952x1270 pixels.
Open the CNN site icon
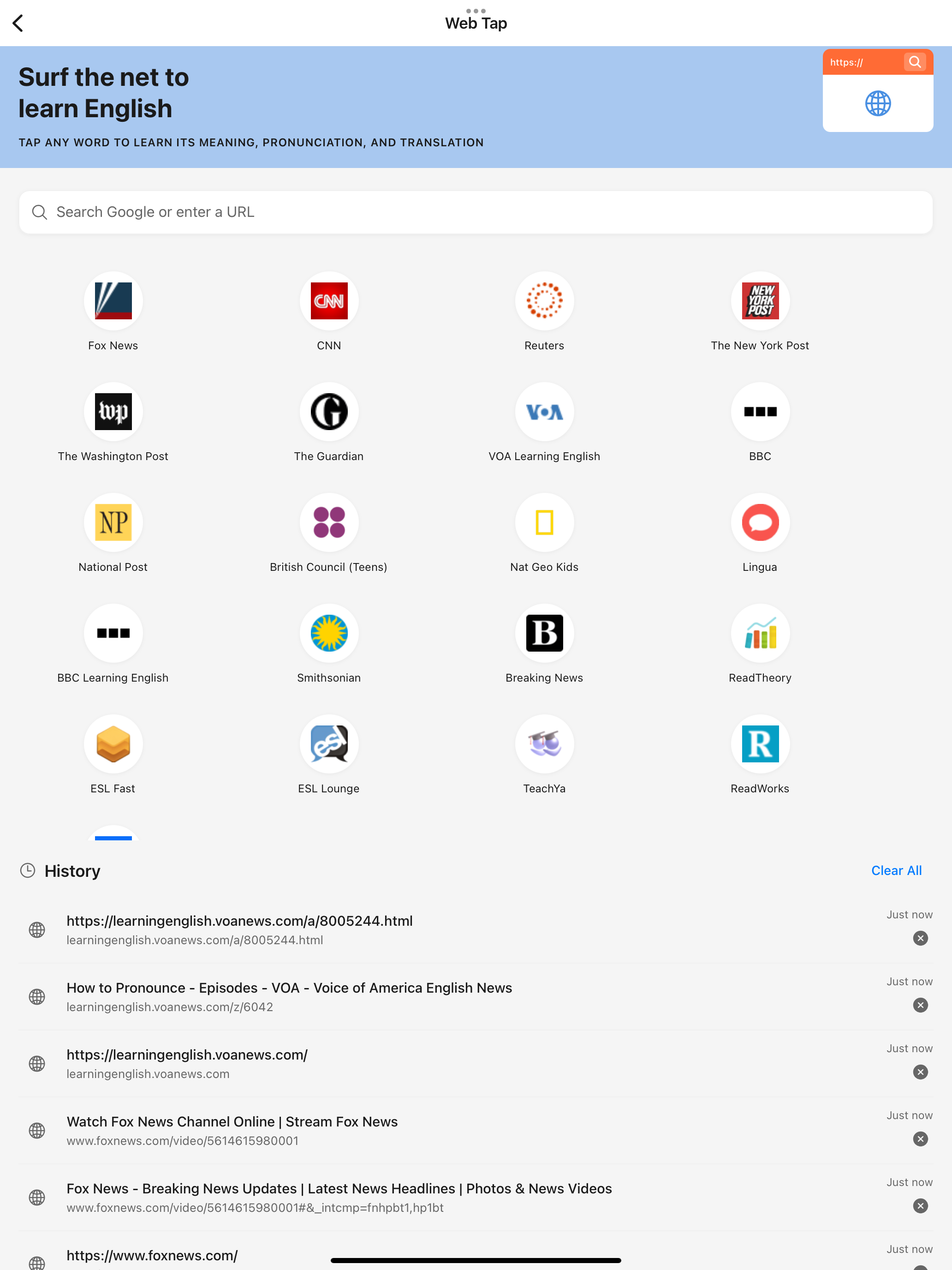tap(329, 301)
